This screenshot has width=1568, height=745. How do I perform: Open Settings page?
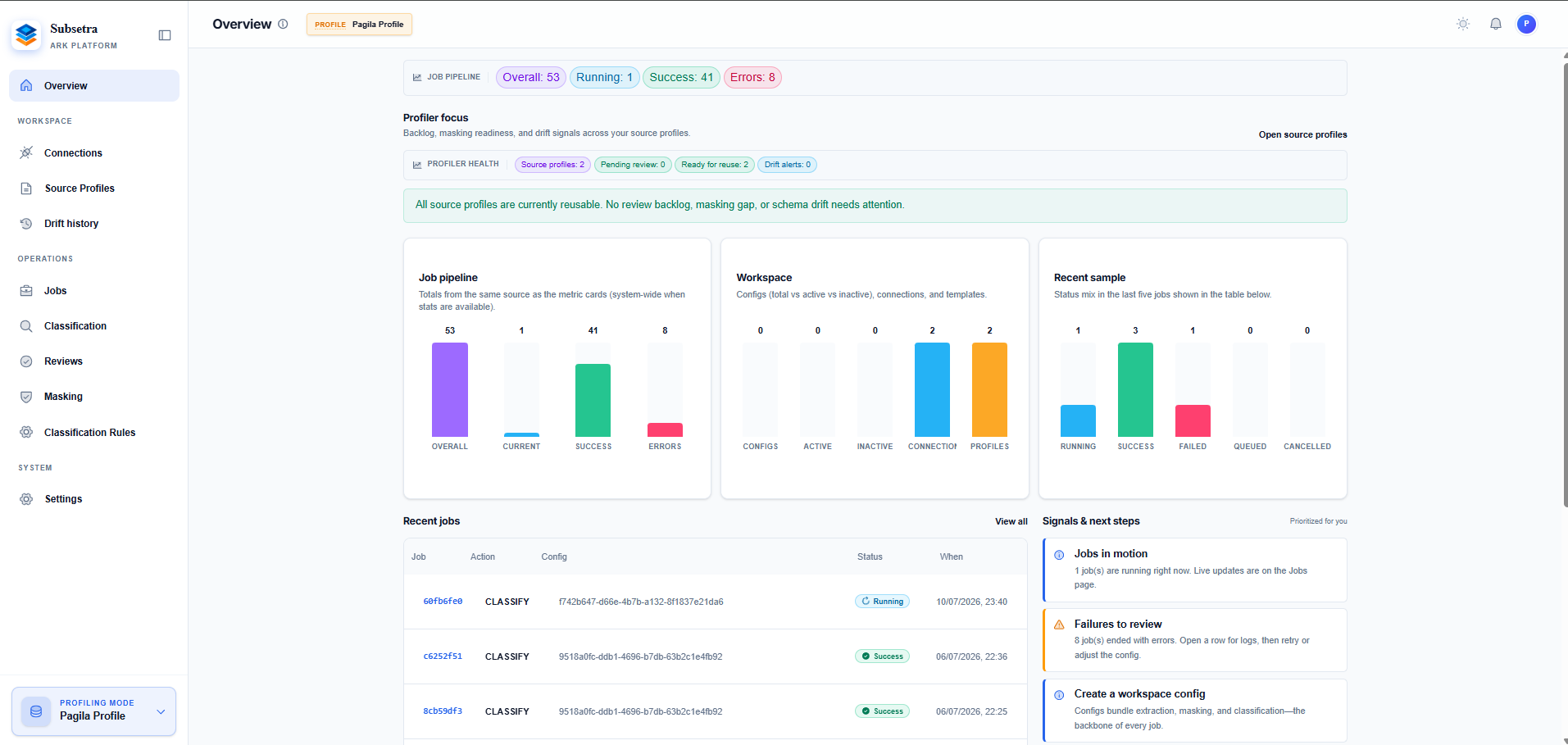[x=94, y=498]
